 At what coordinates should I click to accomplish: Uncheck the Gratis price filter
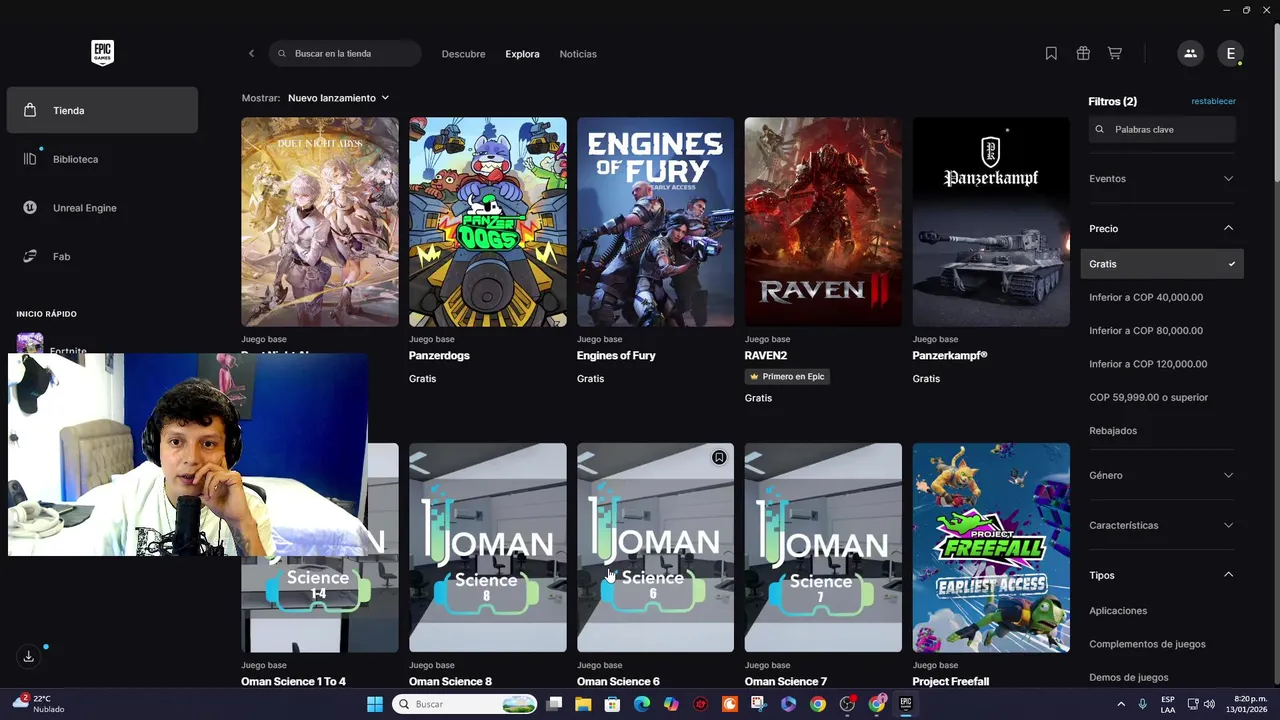(1162, 264)
